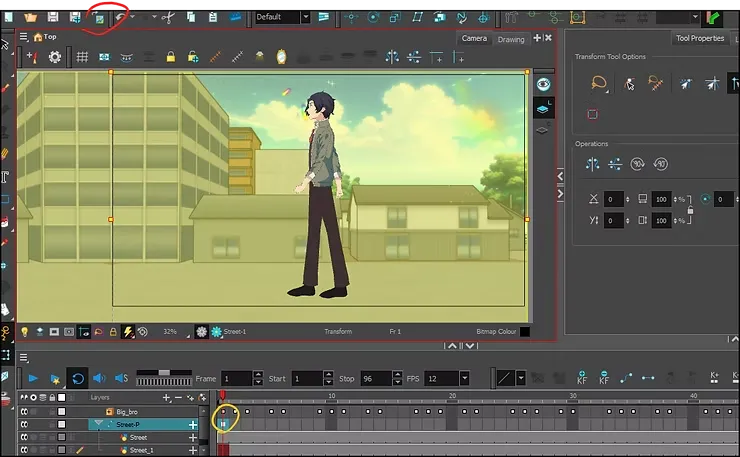This screenshot has width=740, height=457.
Task: Click Flip Horizontal in Camera toolbar
Action: [392, 57]
